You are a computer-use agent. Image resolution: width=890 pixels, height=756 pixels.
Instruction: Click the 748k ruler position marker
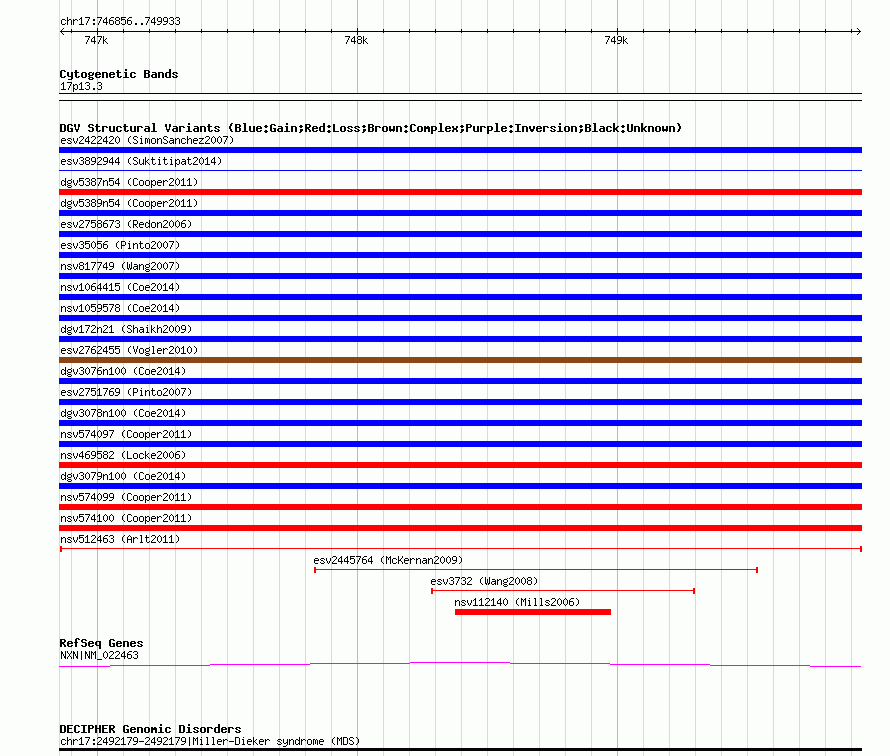pos(356,41)
